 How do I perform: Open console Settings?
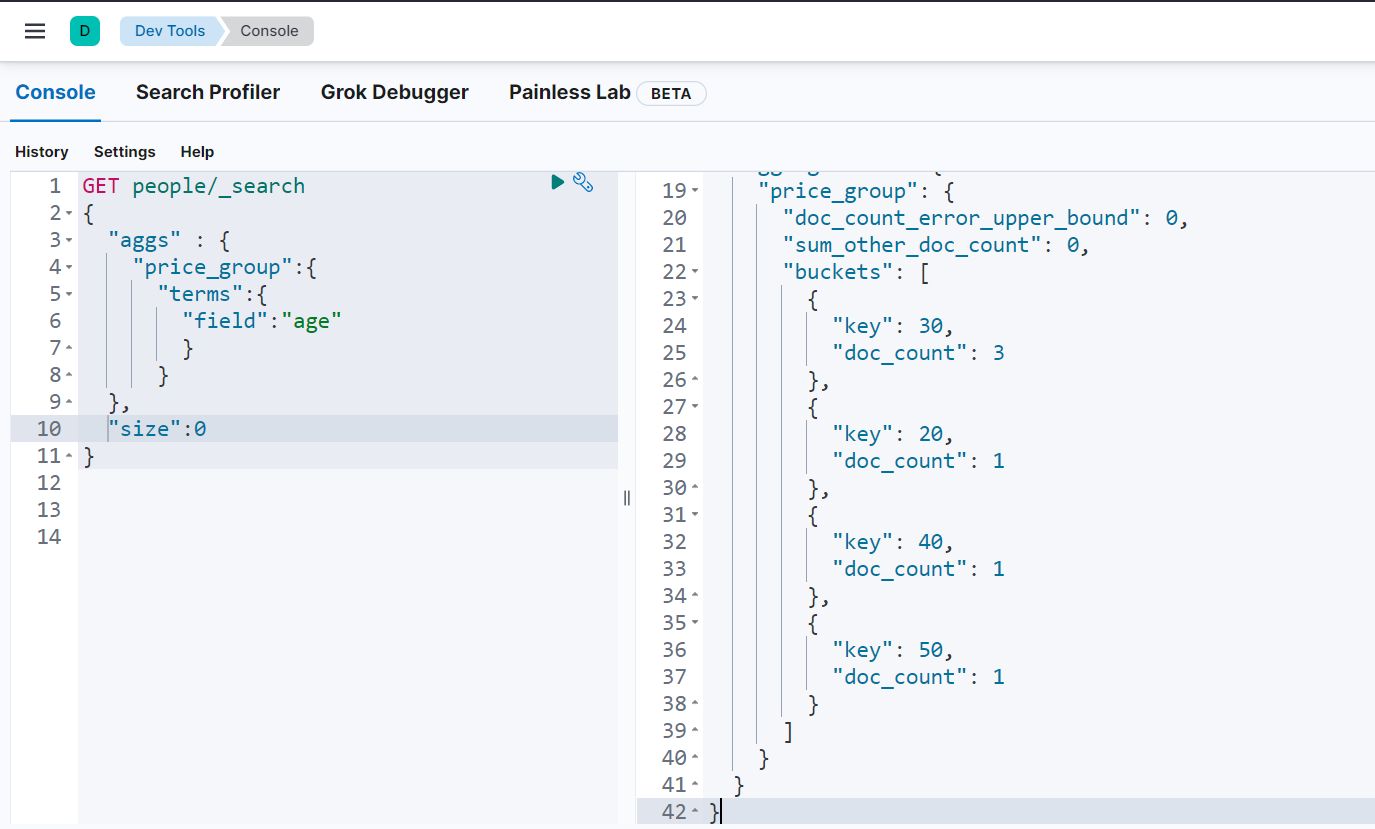click(x=125, y=152)
